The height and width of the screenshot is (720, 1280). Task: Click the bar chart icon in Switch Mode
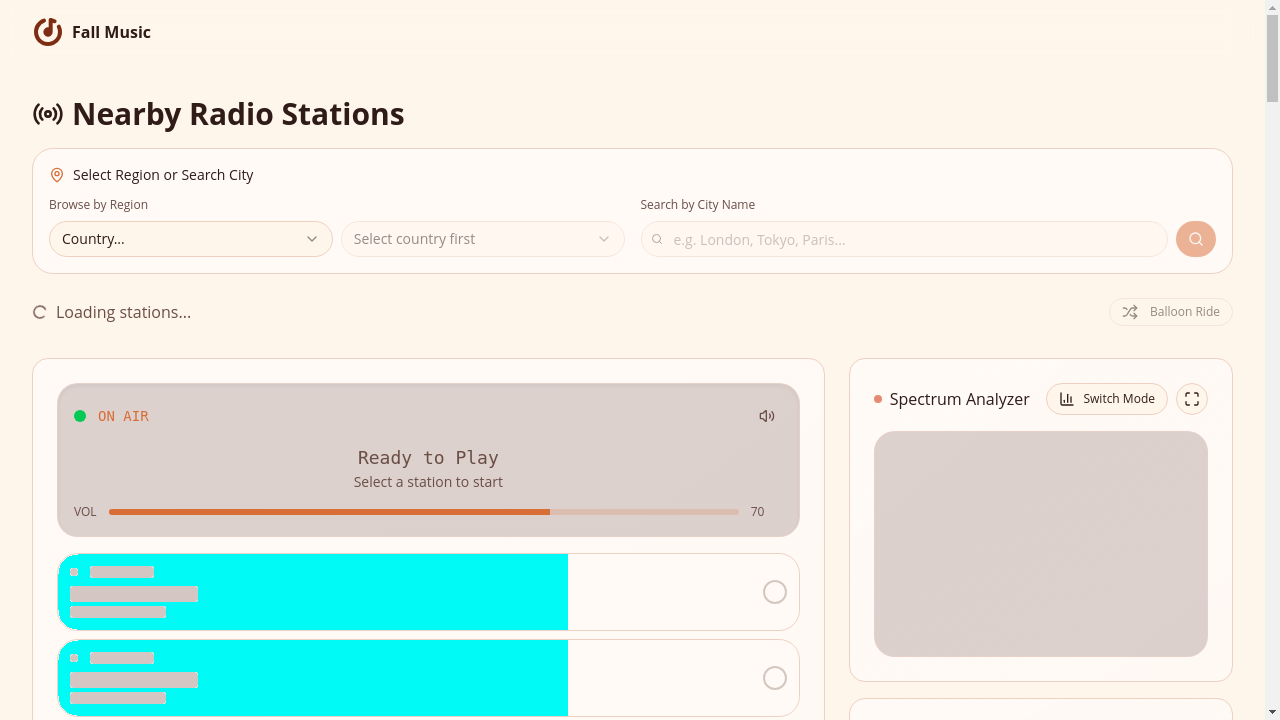point(1067,399)
